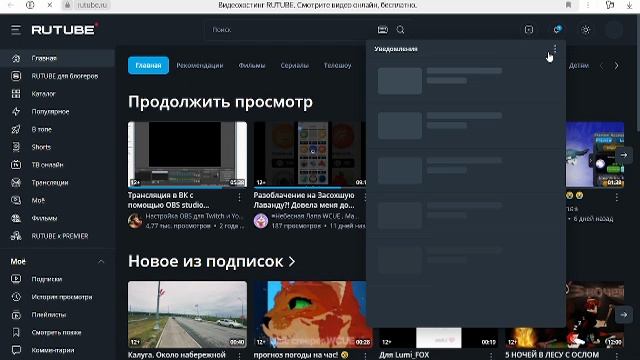This screenshot has width=640, height=360.
Task: Go to Главная in the sidebar
Action: [57, 58]
